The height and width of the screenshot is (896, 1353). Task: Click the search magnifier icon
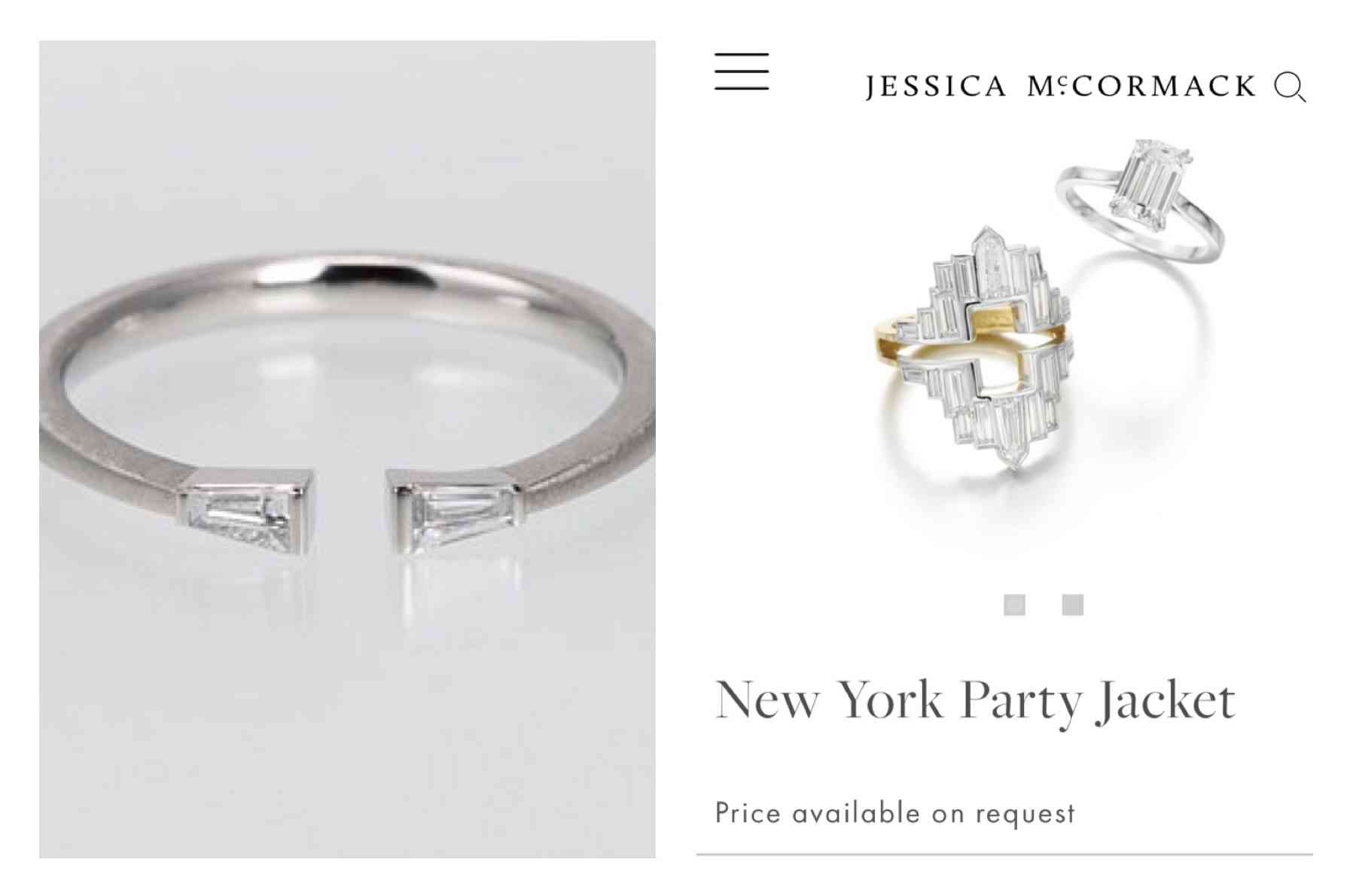coord(1290,87)
